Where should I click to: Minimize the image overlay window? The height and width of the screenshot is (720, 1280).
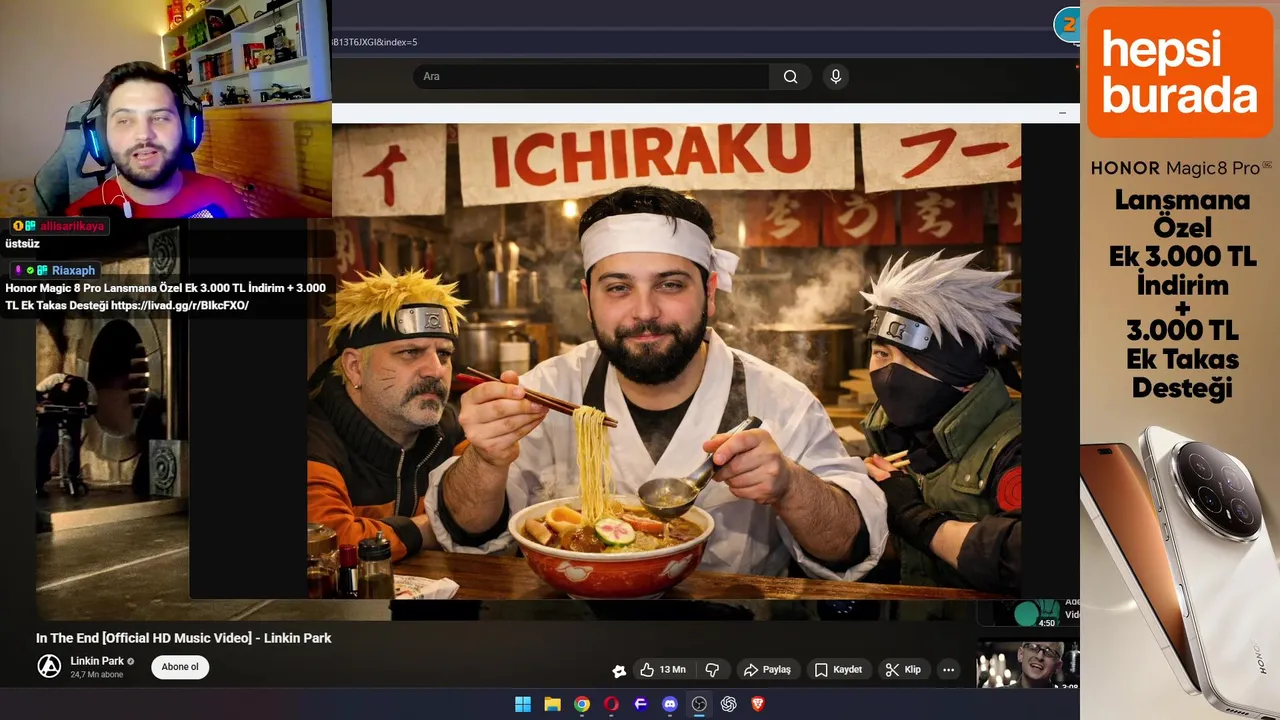[x=1062, y=113]
